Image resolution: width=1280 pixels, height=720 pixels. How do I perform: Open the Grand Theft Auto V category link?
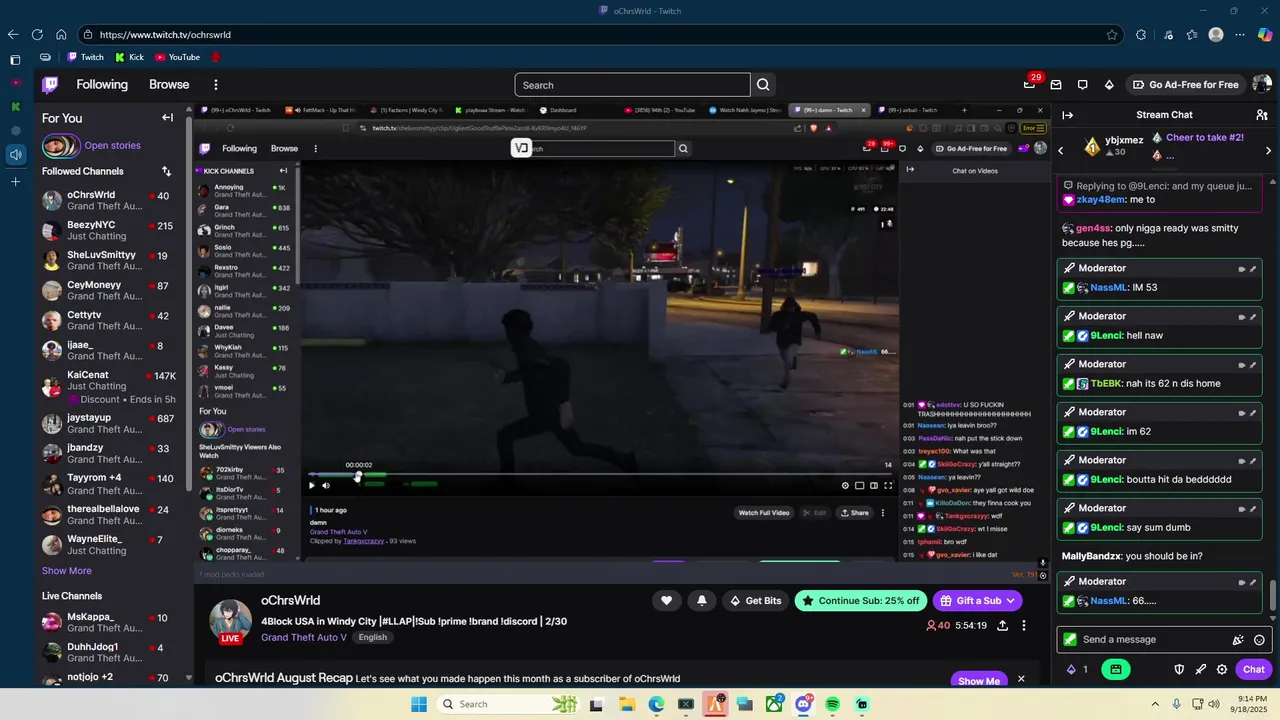tap(304, 637)
